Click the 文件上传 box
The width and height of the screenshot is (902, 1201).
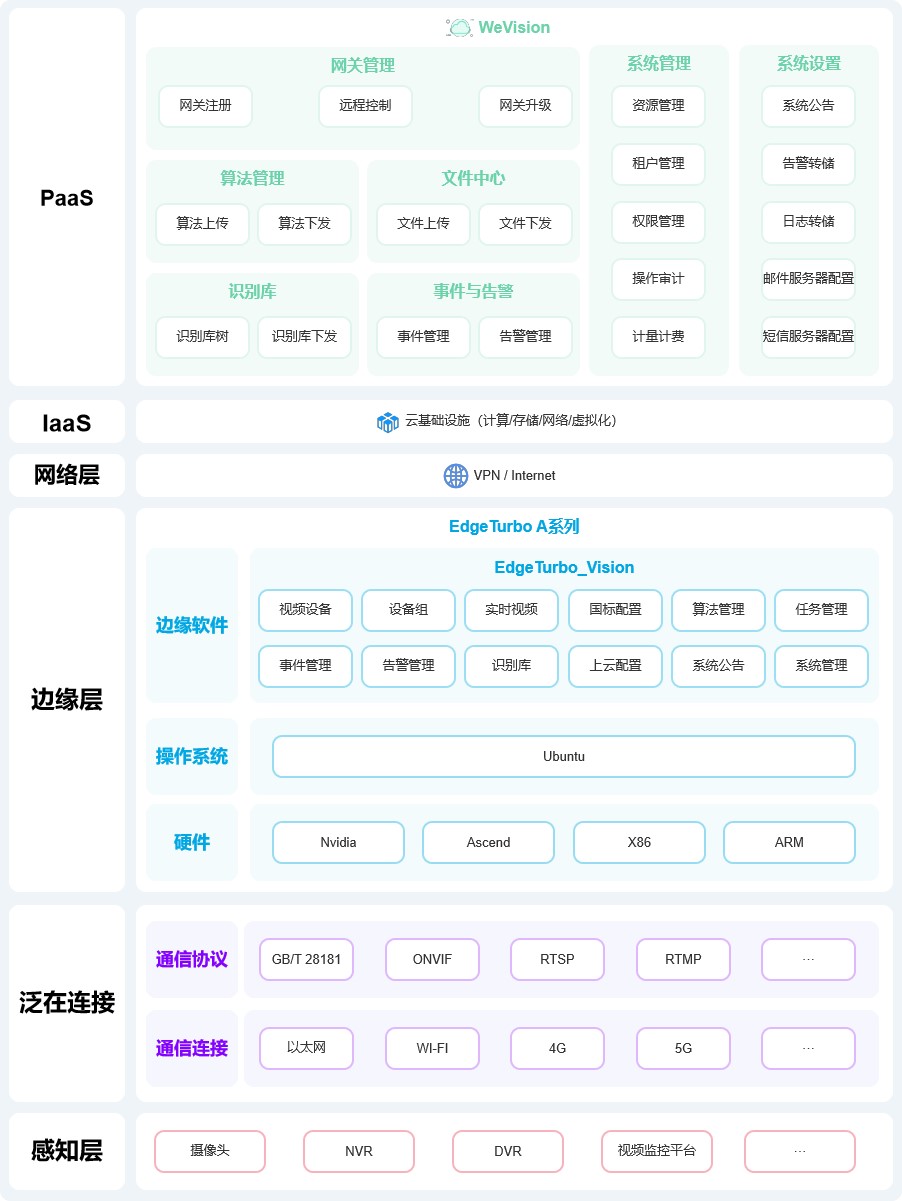pos(423,224)
